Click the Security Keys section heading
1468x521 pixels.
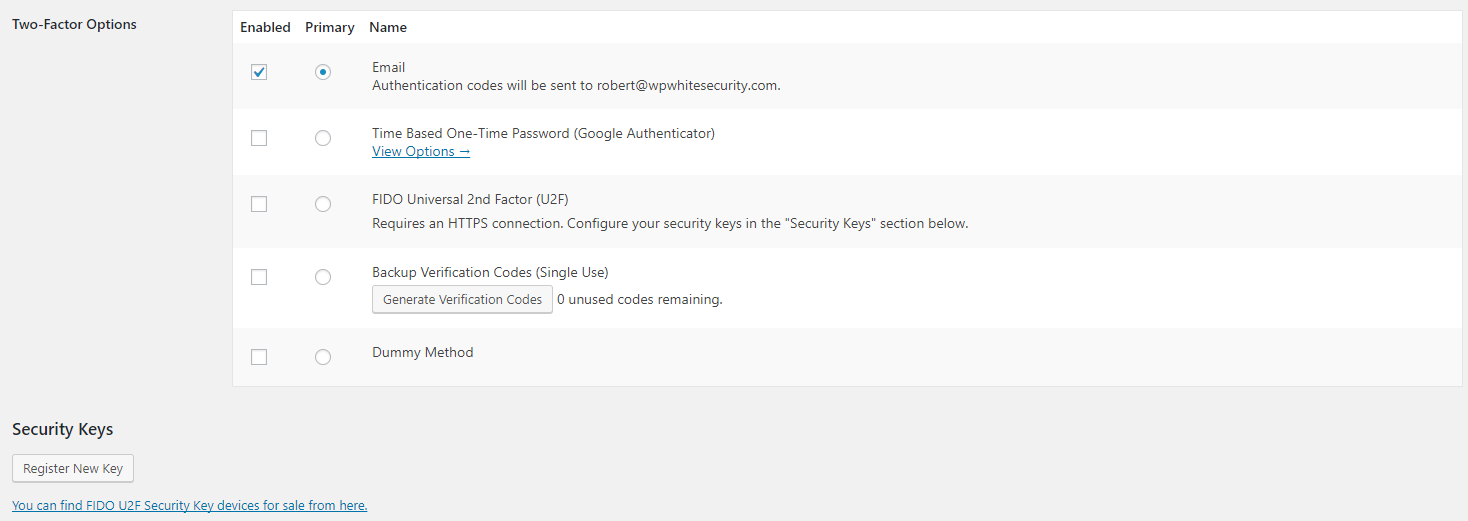pyautogui.click(x=63, y=429)
